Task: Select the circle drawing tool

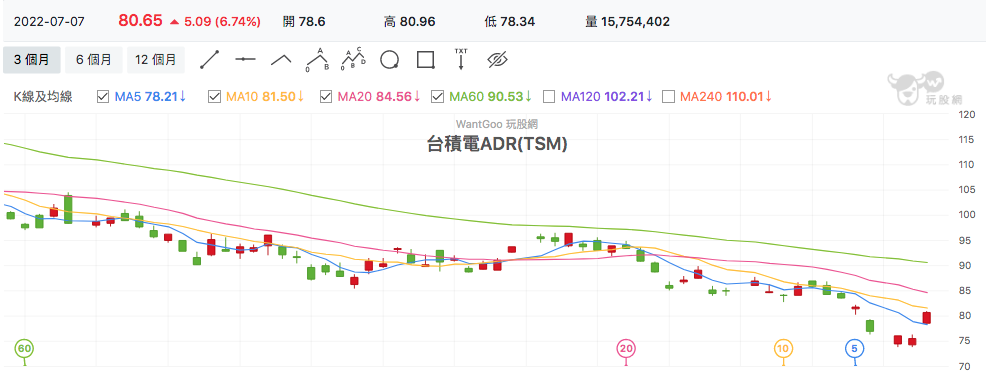Action: pyautogui.click(x=390, y=60)
